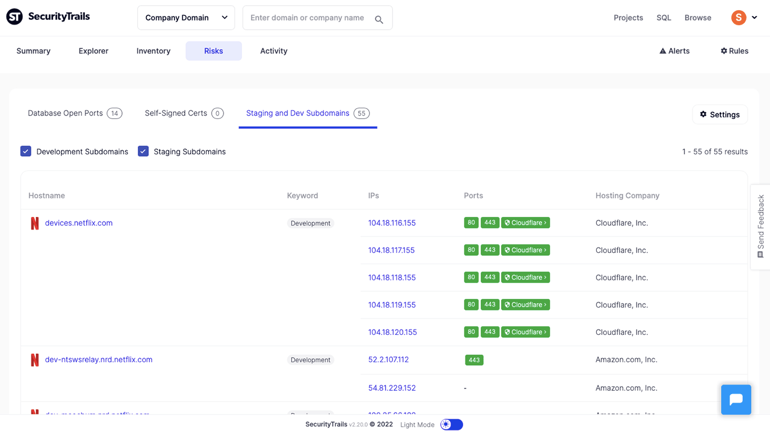Click port 80 badge for 104.18.118.155
The width and height of the screenshot is (770, 434).
[x=471, y=277]
